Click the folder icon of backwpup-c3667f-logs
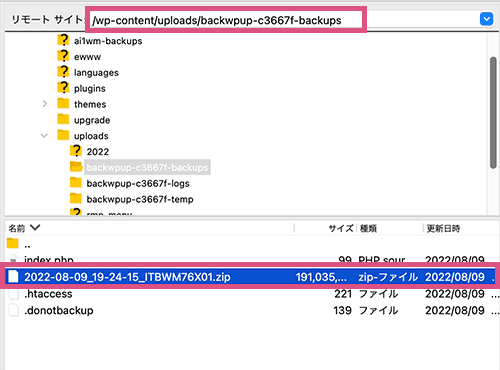This screenshot has width=500, height=370. point(76,183)
